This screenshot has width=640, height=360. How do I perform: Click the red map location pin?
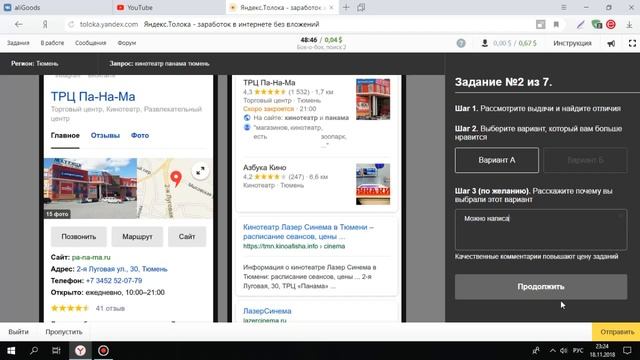[176, 179]
